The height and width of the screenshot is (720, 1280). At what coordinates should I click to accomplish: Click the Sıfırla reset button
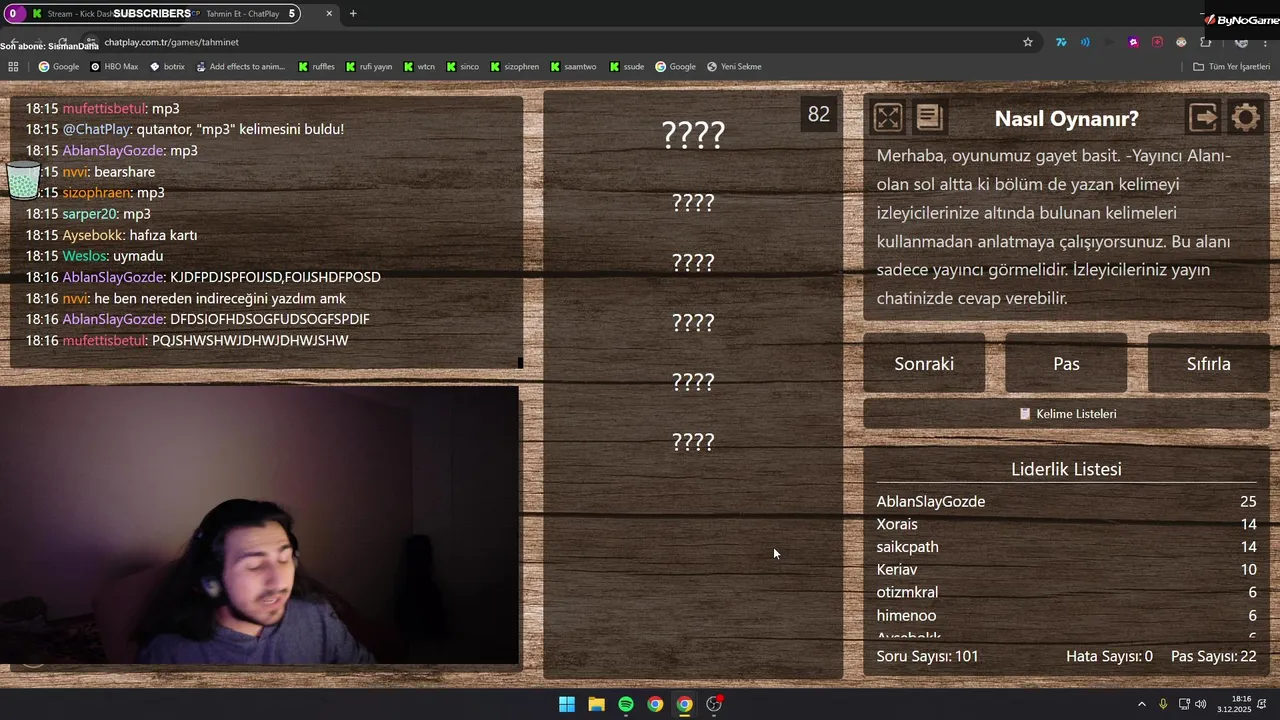point(1208,364)
